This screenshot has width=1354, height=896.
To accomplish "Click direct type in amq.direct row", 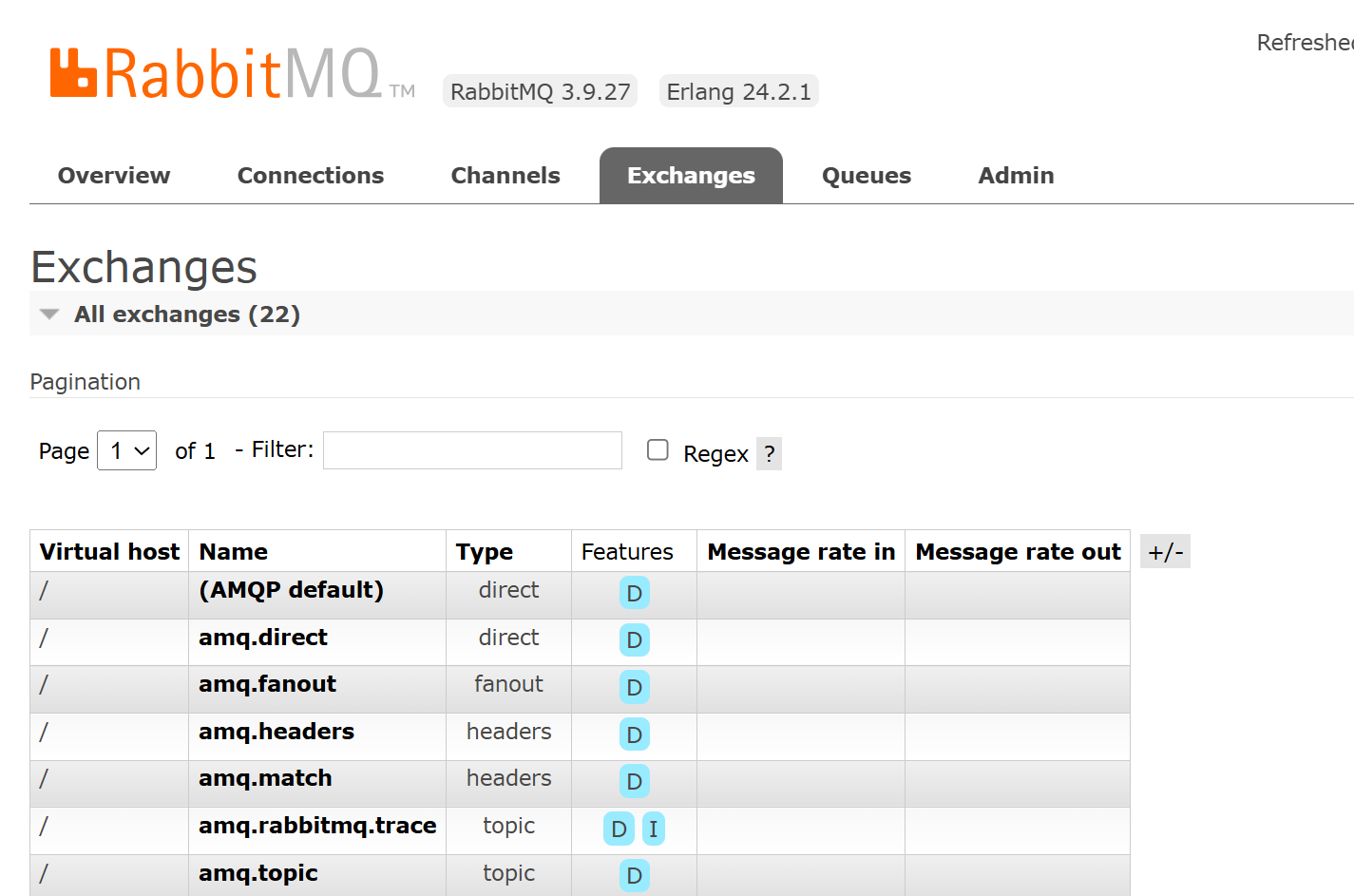I will coord(508,638).
